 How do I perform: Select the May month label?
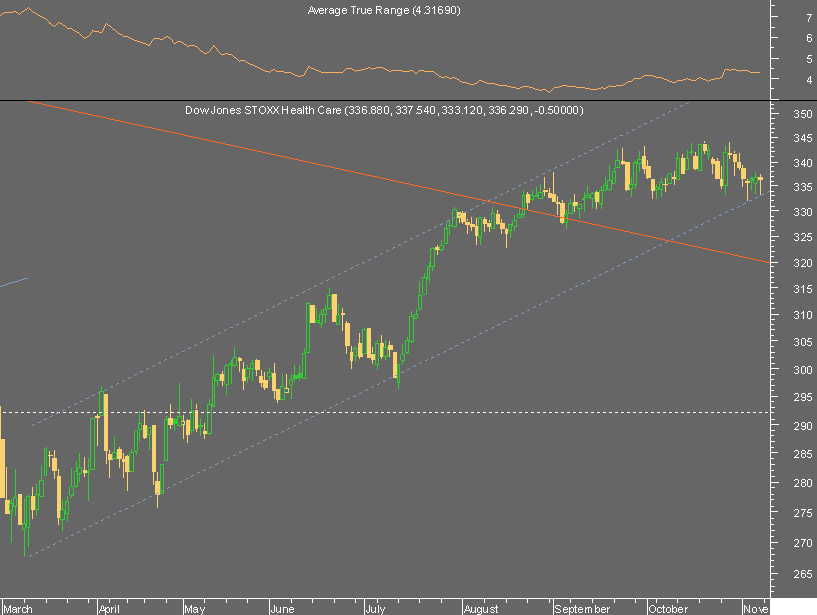coord(194,609)
